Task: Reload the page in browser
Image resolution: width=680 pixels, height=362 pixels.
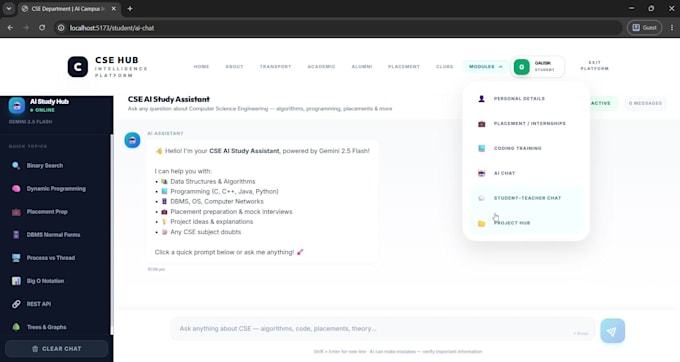Action: point(42,27)
